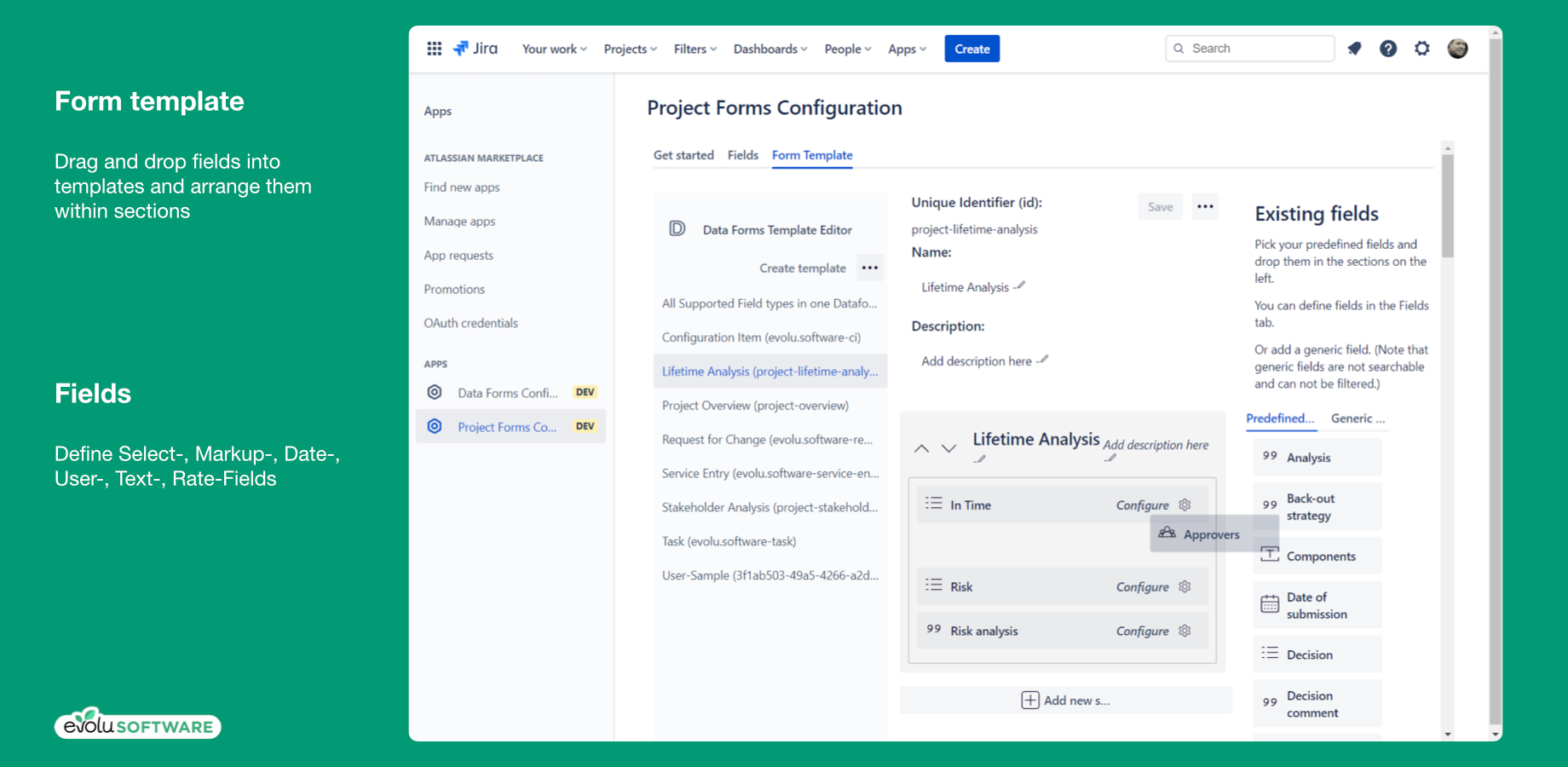Expand the Filters dropdown
The image size is (1568, 767).
695,49
